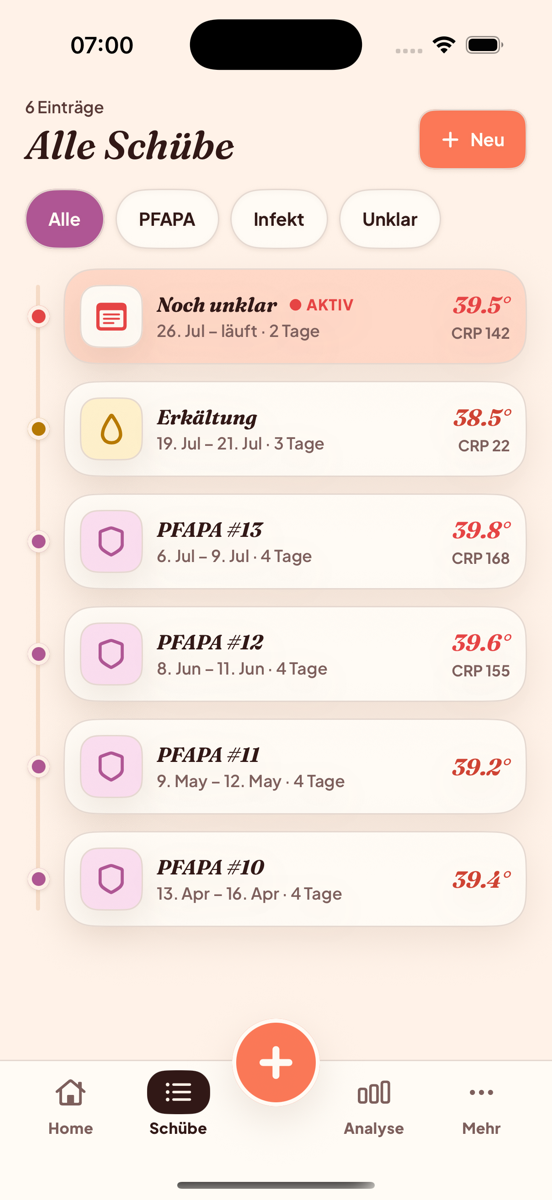Tap the shield icon of PFAPA #13
The height and width of the screenshot is (1200, 552).
(x=111, y=542)
